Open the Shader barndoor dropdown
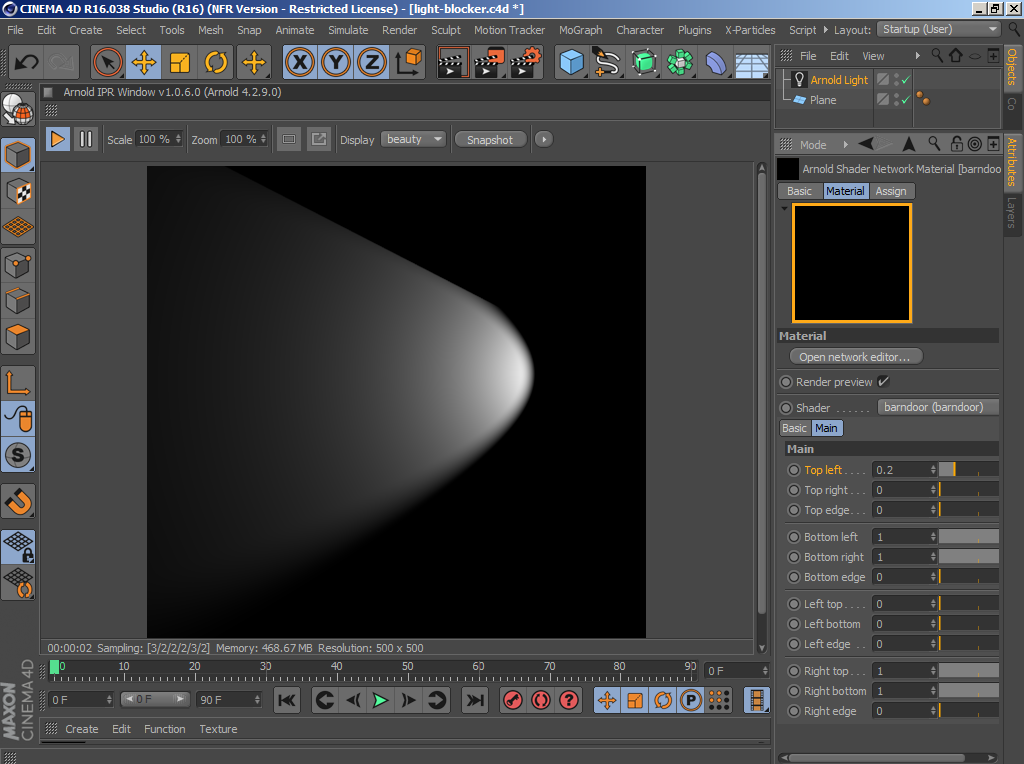 coord(938,407)
